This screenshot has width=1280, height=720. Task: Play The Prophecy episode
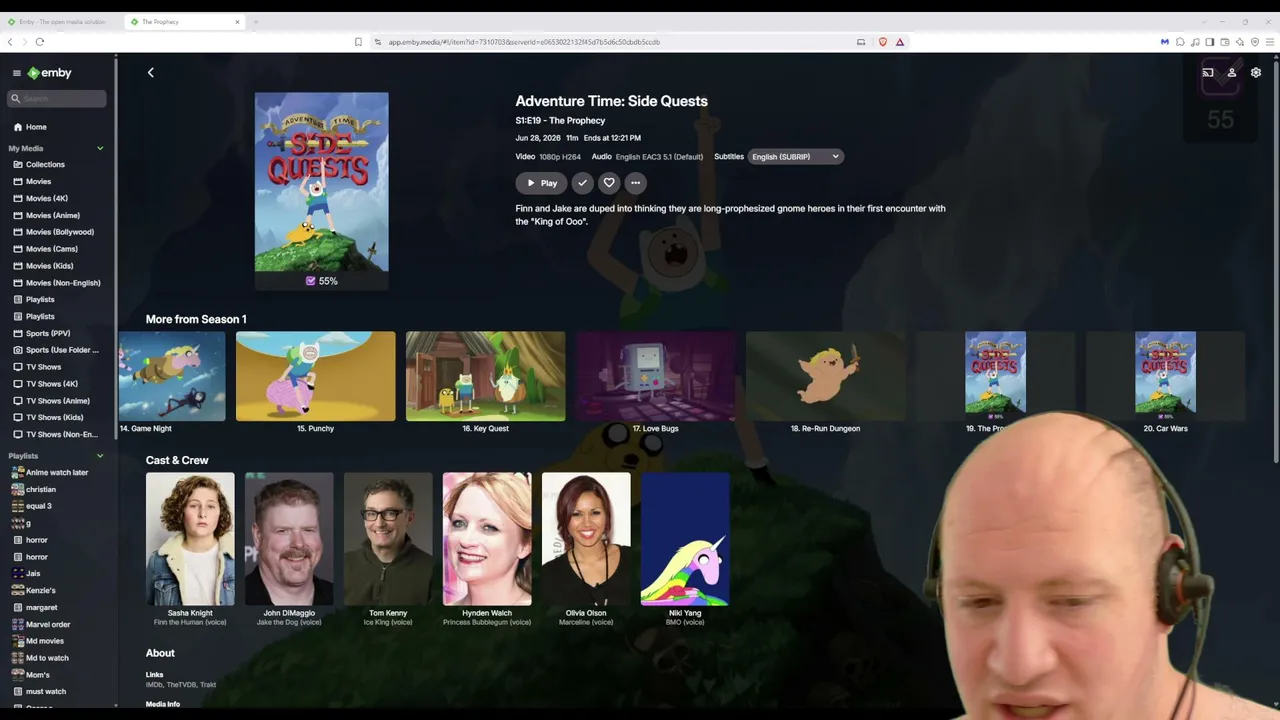(541, 183)
